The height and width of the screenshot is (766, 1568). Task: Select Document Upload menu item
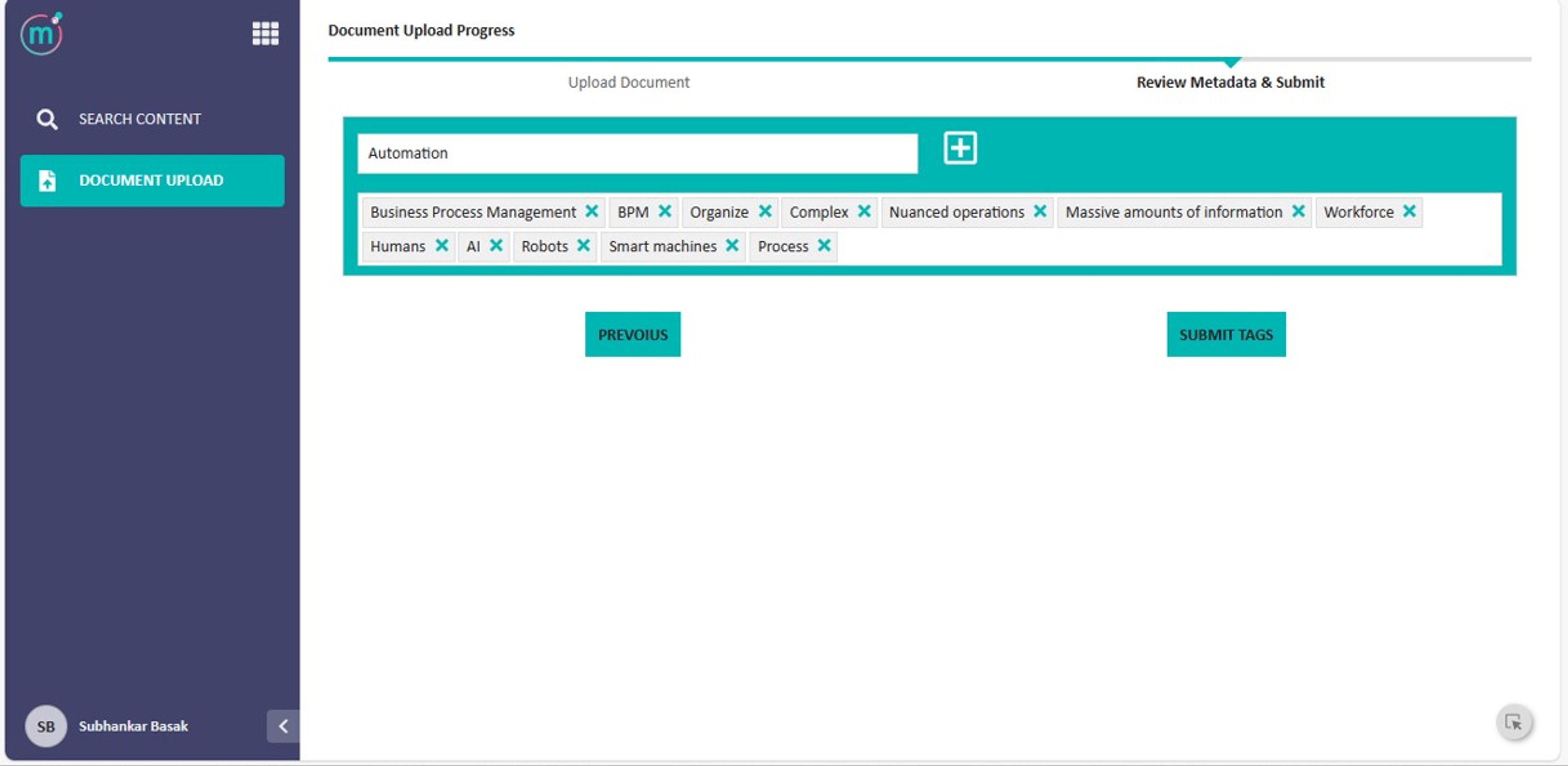pos(152,181)
